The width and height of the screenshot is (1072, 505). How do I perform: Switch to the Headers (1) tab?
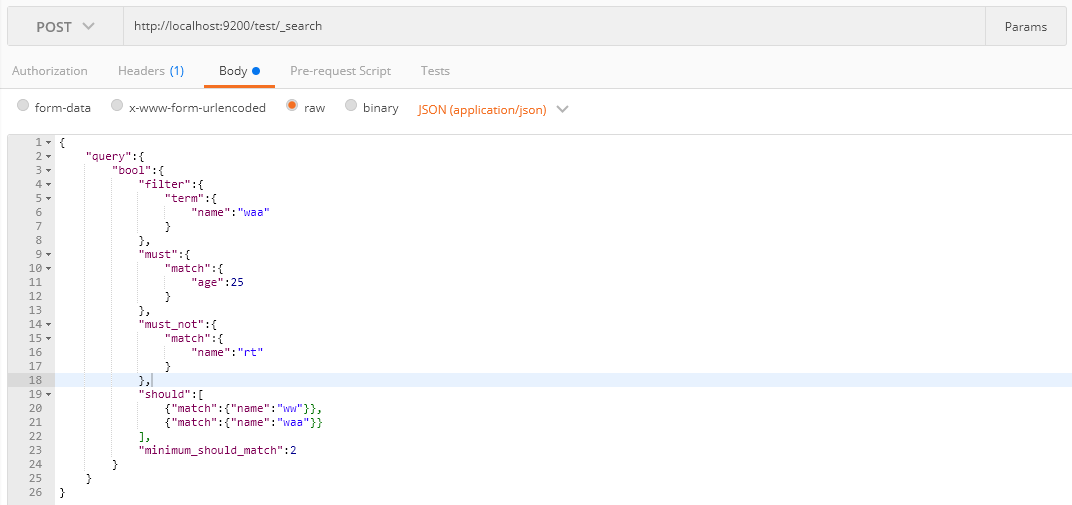click(x=151, y=70)
